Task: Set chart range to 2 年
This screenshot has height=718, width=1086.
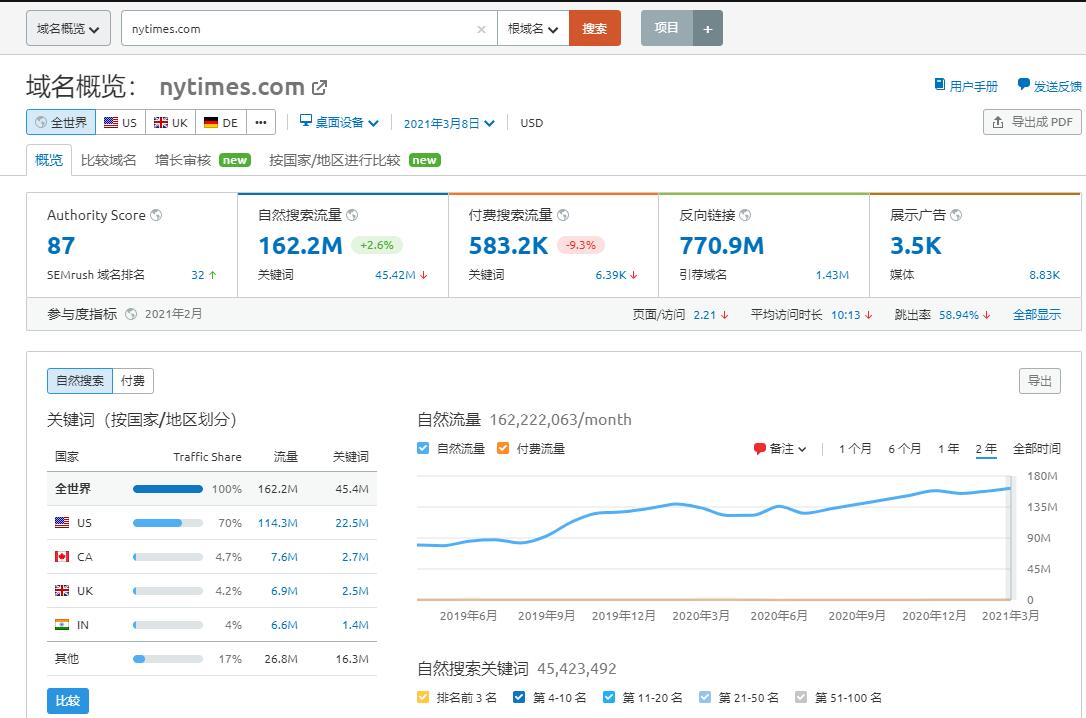Action: point(986,449)
